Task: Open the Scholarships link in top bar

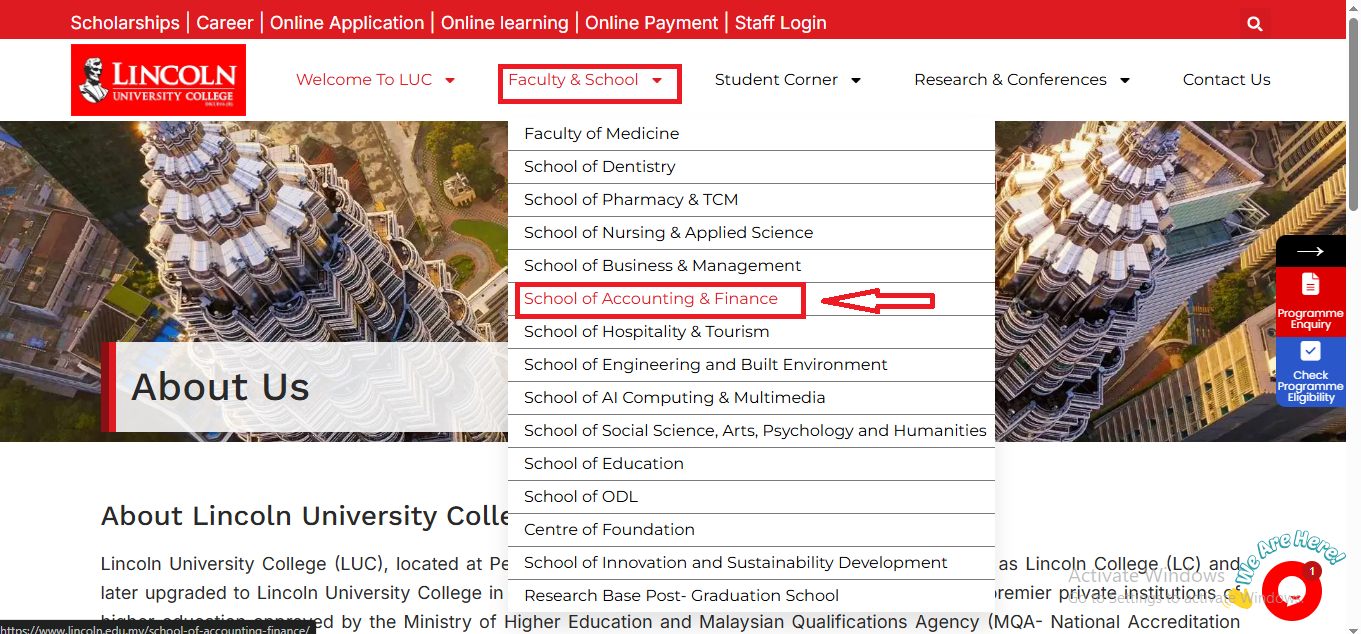Action: coord(125,23)
